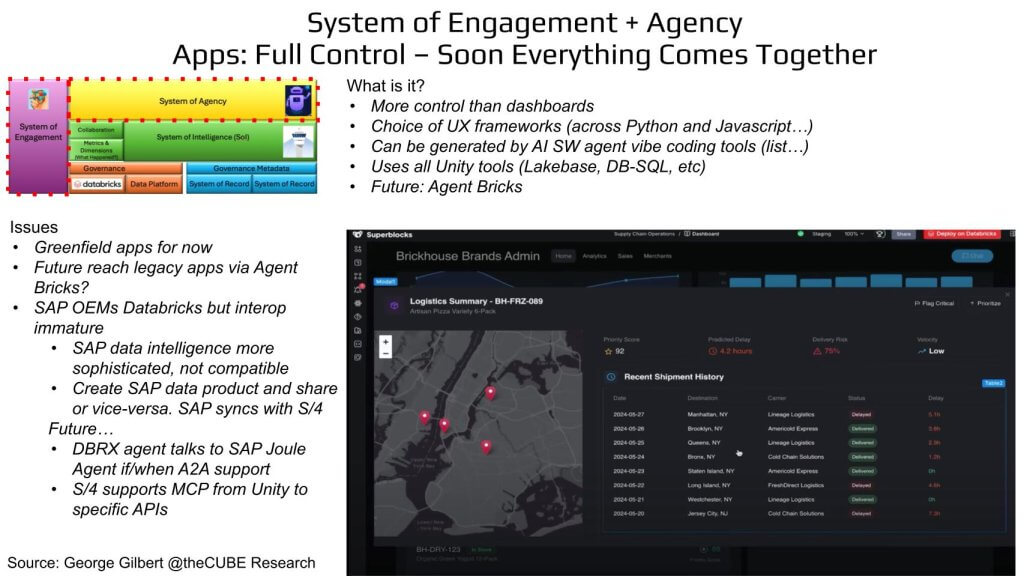Click the Dashboard breadcrumb

701,234
